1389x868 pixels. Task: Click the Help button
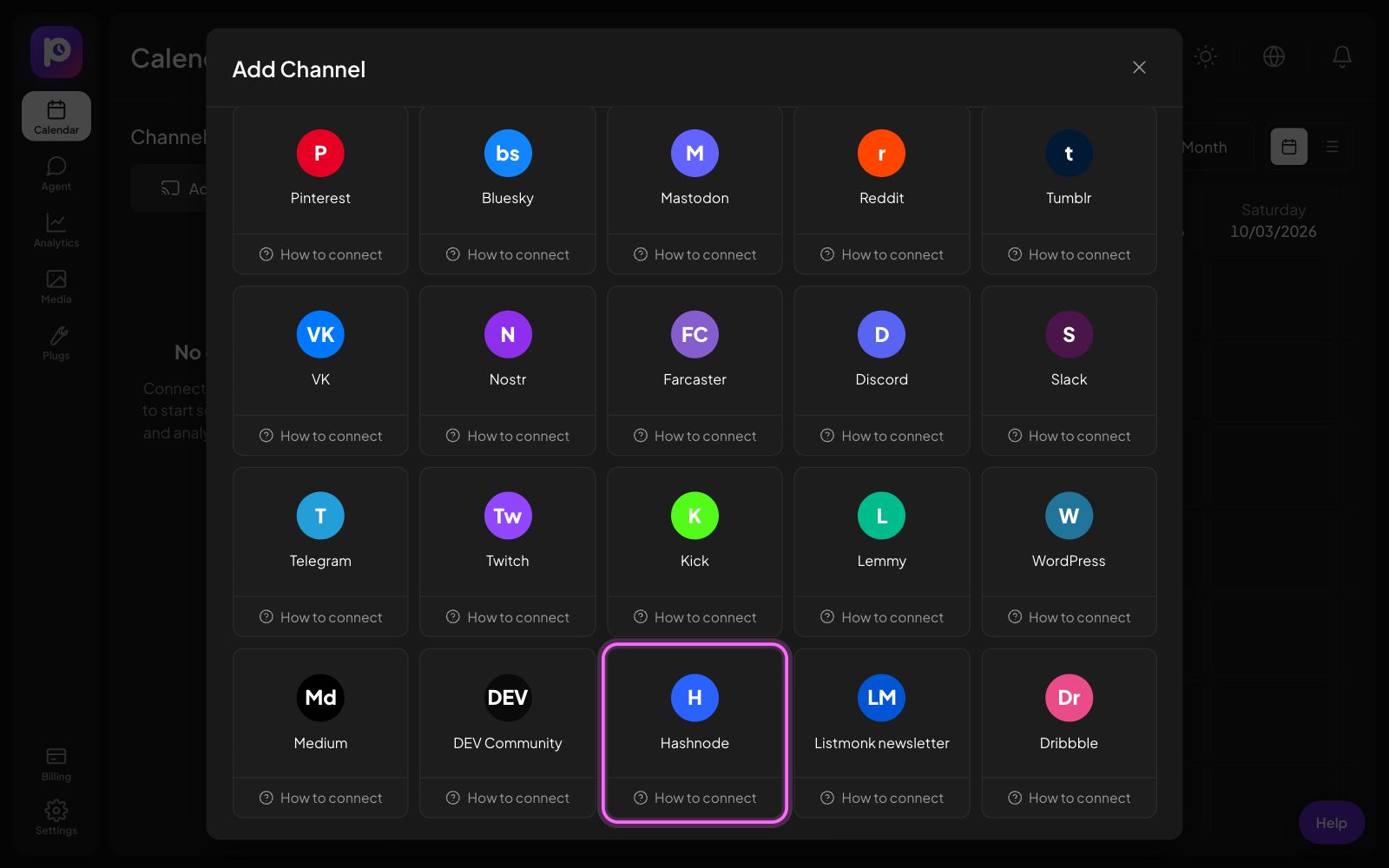(1331, 822)
